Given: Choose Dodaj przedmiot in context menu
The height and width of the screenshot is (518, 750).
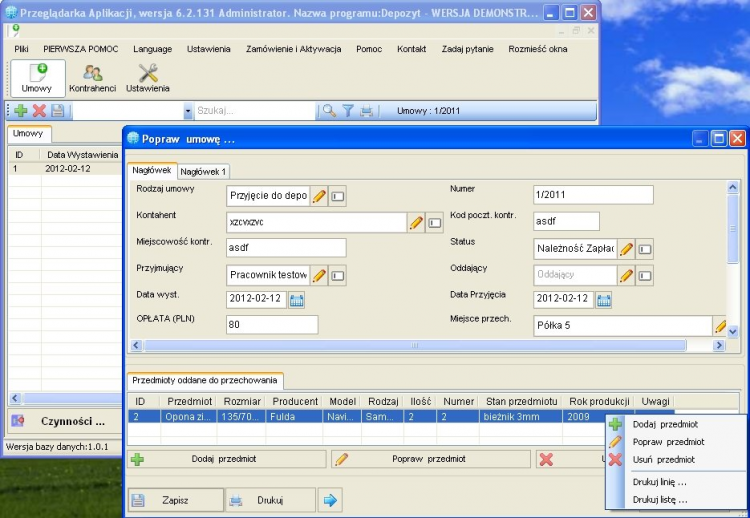Looking at the screenshot, I should 665,424.
